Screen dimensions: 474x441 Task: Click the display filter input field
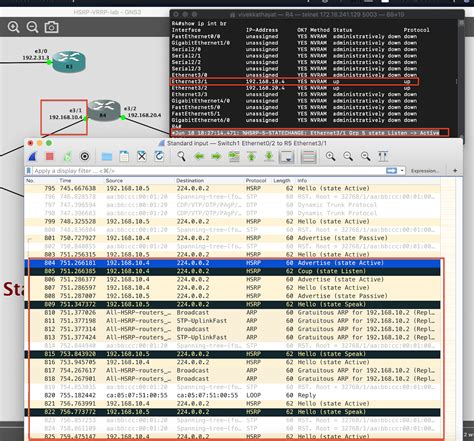(x=208, y=171)
